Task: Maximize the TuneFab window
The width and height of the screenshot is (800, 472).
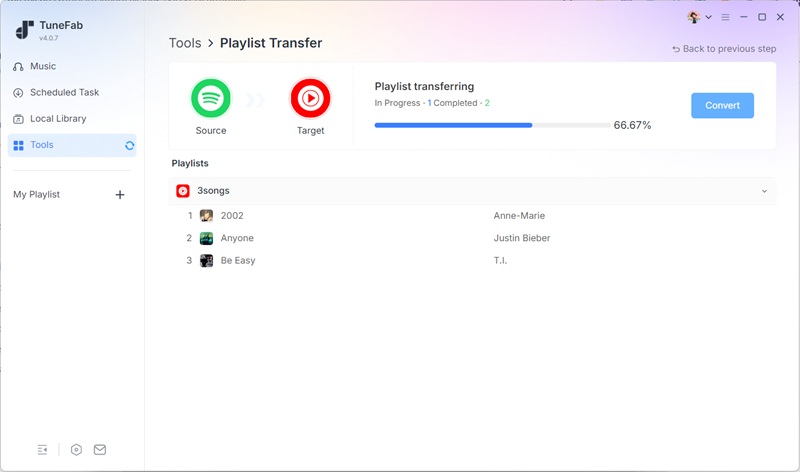Action: [762, 17]
